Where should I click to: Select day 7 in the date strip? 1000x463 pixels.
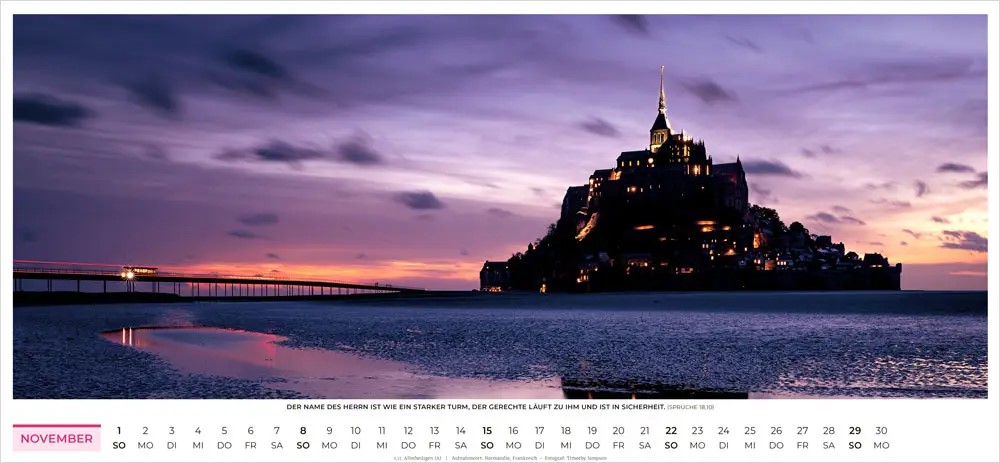point(277,430)
